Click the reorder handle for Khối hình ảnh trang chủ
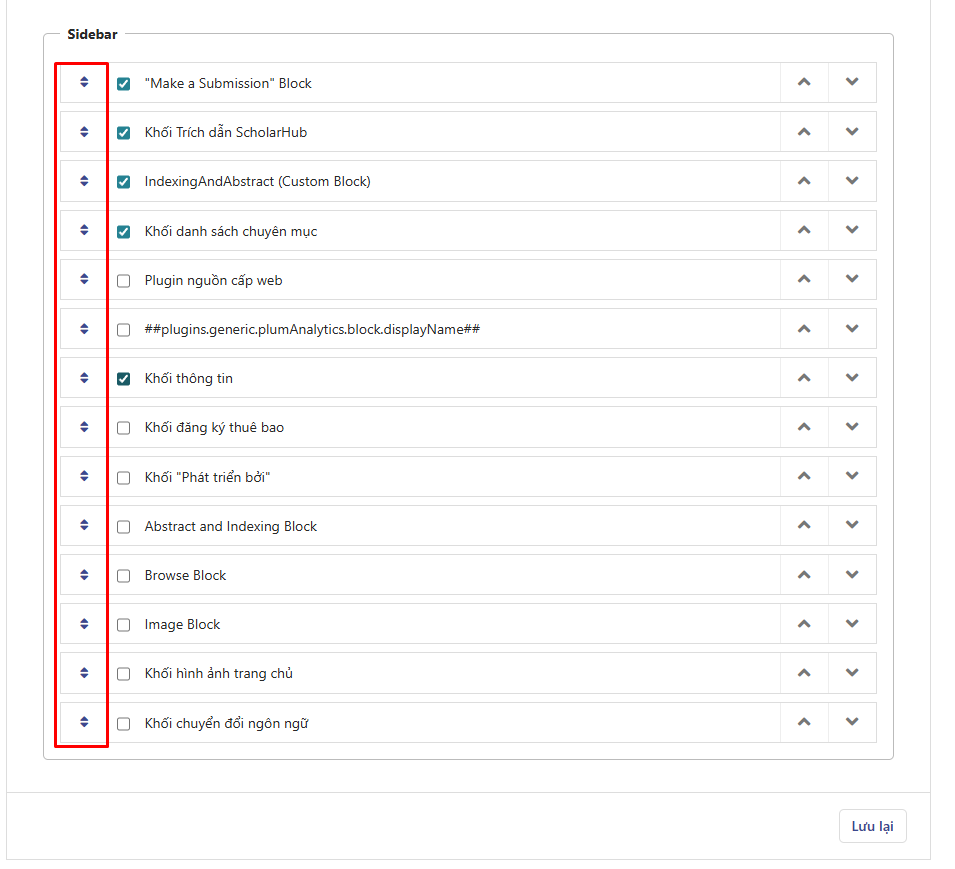 pos(81,672)
